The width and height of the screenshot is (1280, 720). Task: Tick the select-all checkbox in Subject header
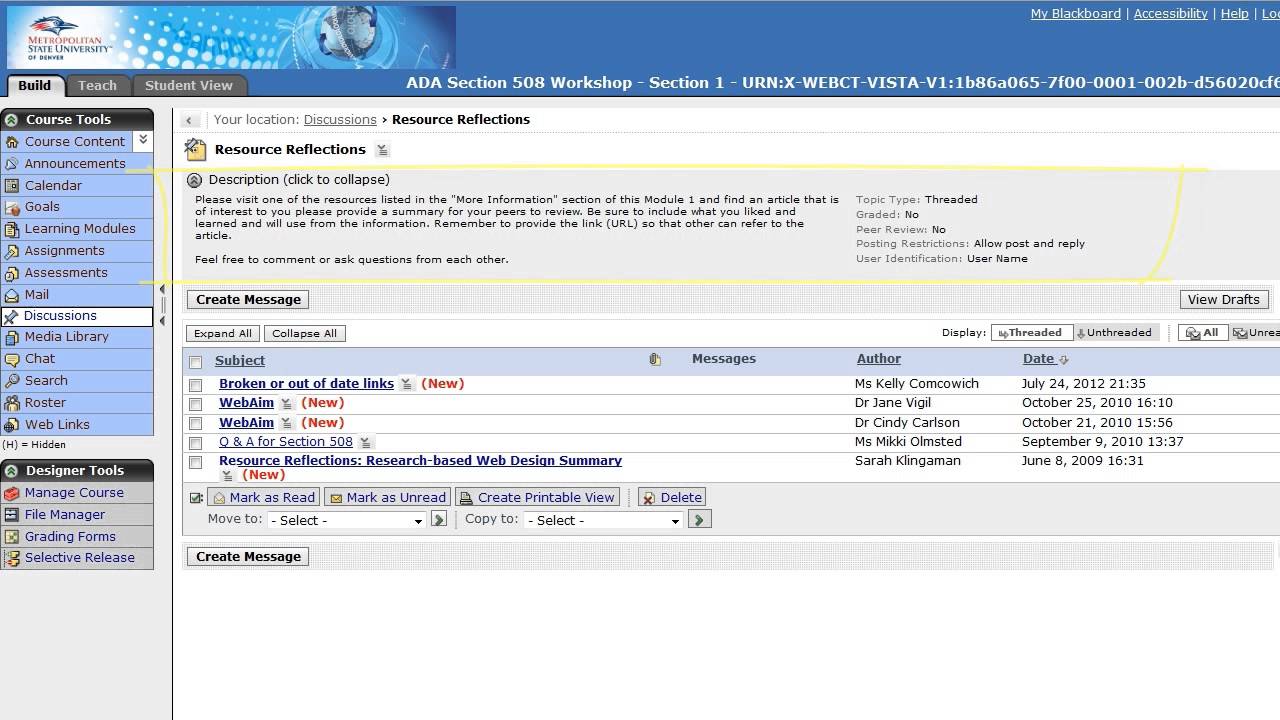tap(196, 362)
